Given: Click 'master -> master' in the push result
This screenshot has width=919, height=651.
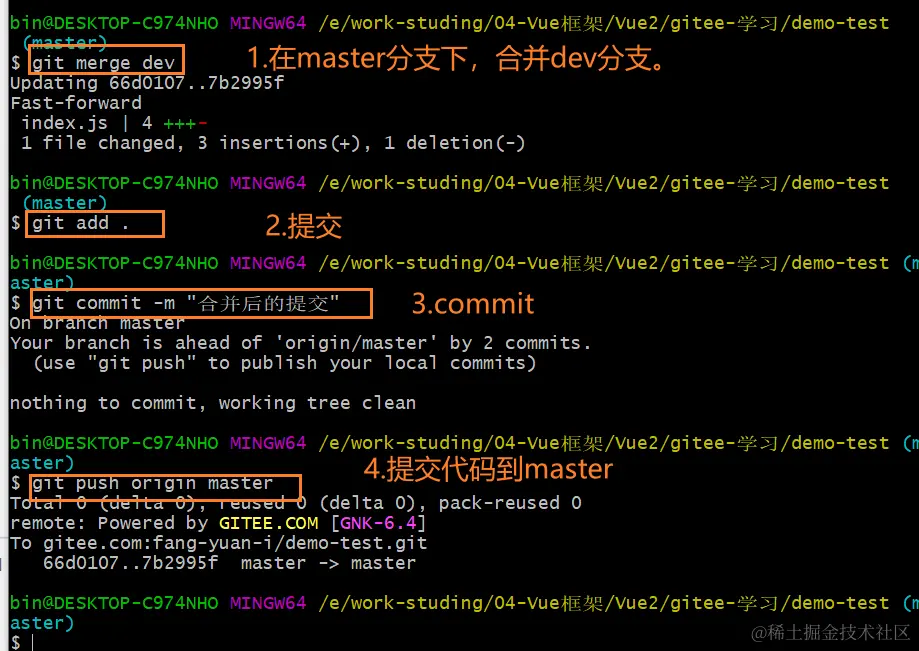Looking at the screenshot, I should click(328, 563).
